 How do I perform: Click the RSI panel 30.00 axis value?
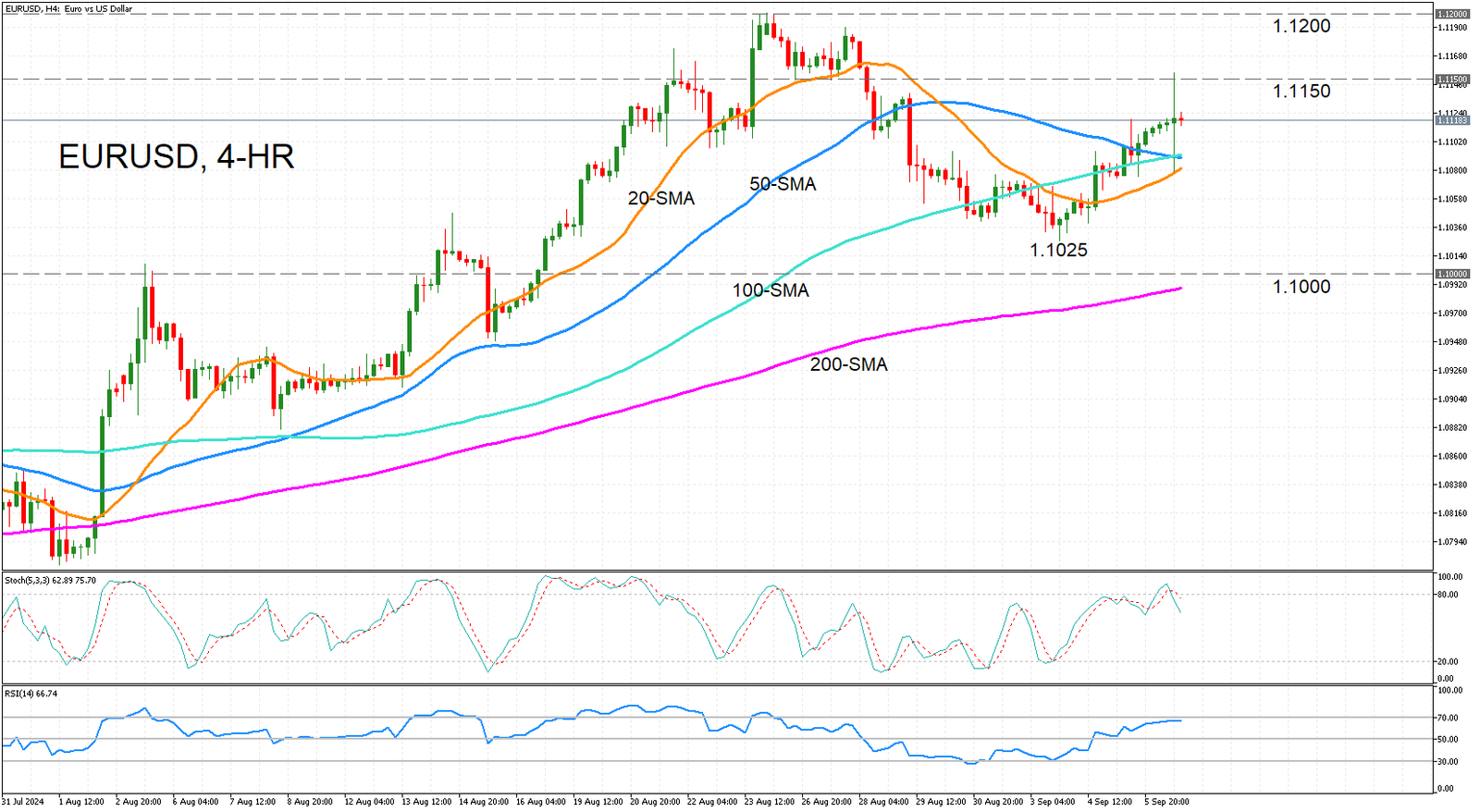[x=1449, y=762]
